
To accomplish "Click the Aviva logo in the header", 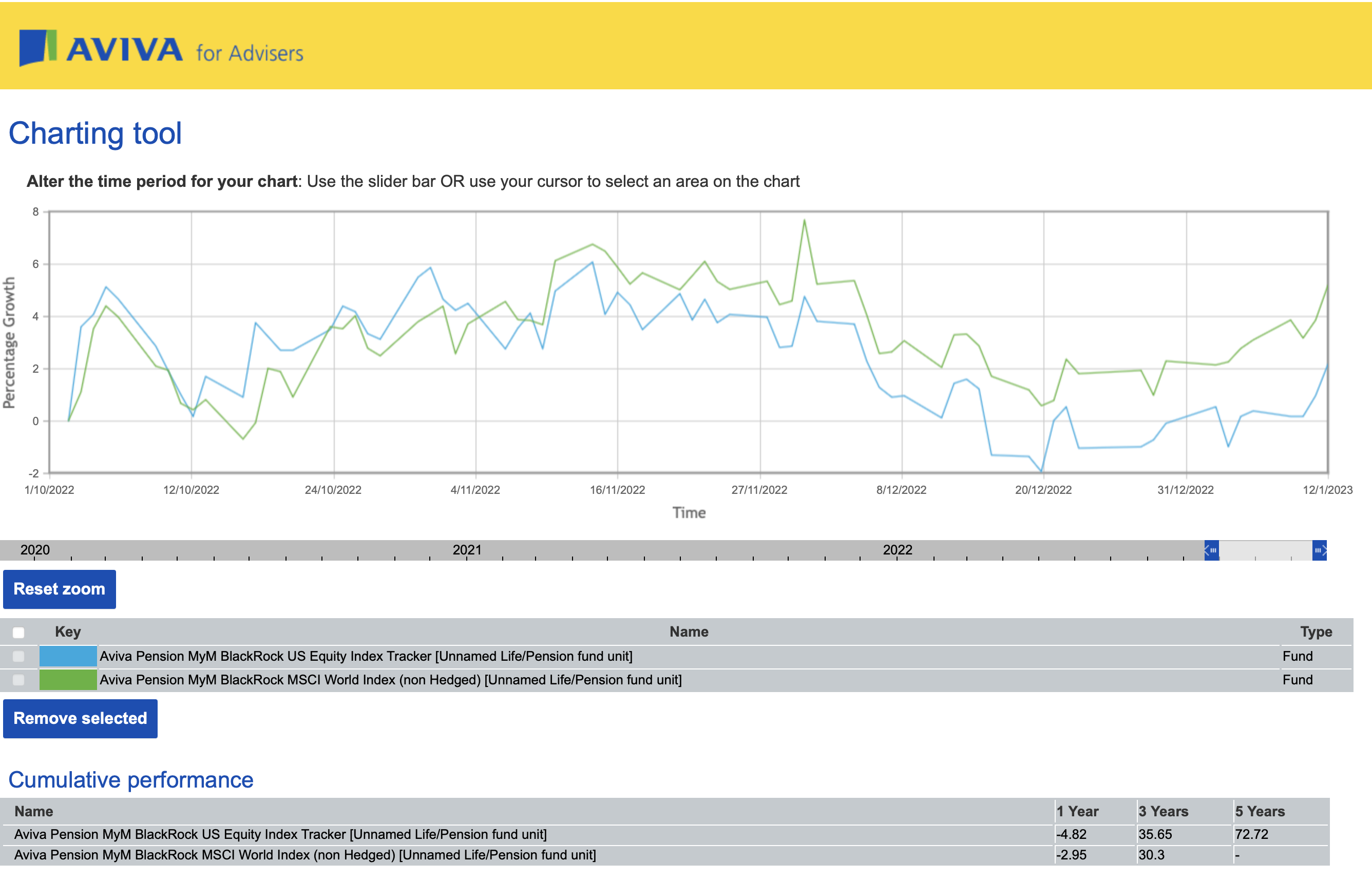I will (101, 48).
